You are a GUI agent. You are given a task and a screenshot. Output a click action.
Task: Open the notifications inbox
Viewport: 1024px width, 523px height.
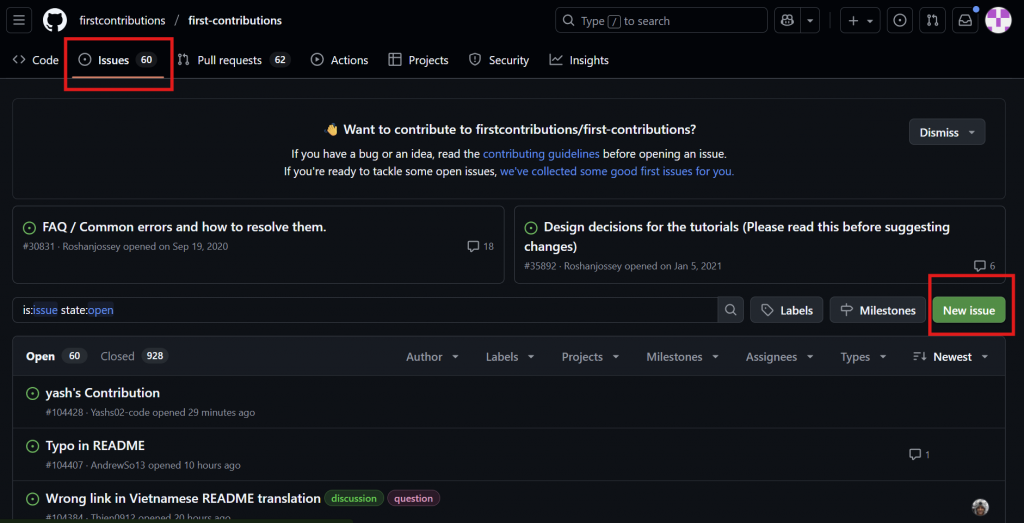tap(964, 20)
